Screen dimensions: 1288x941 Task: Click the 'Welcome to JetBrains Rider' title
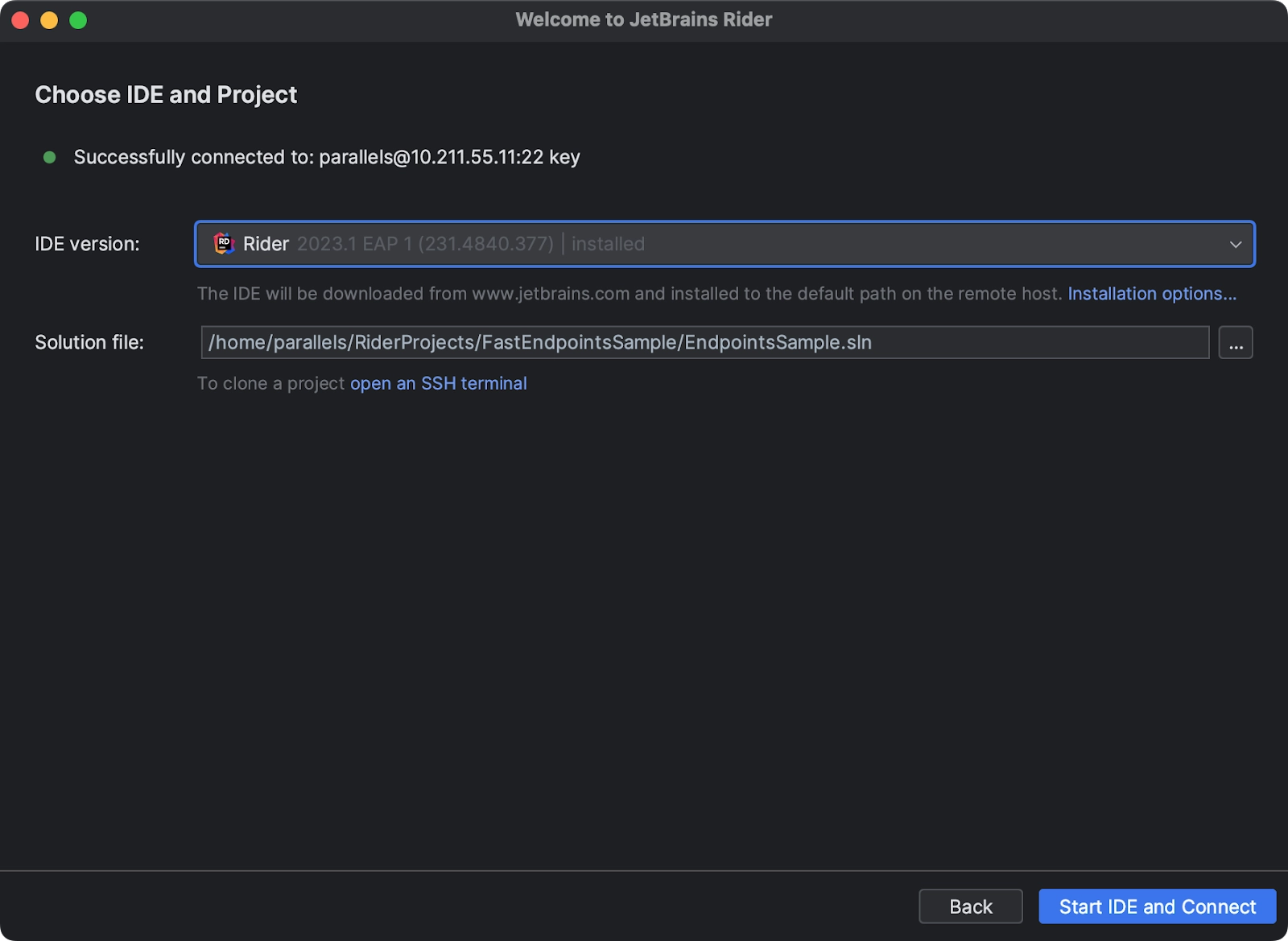click(644, 19)
